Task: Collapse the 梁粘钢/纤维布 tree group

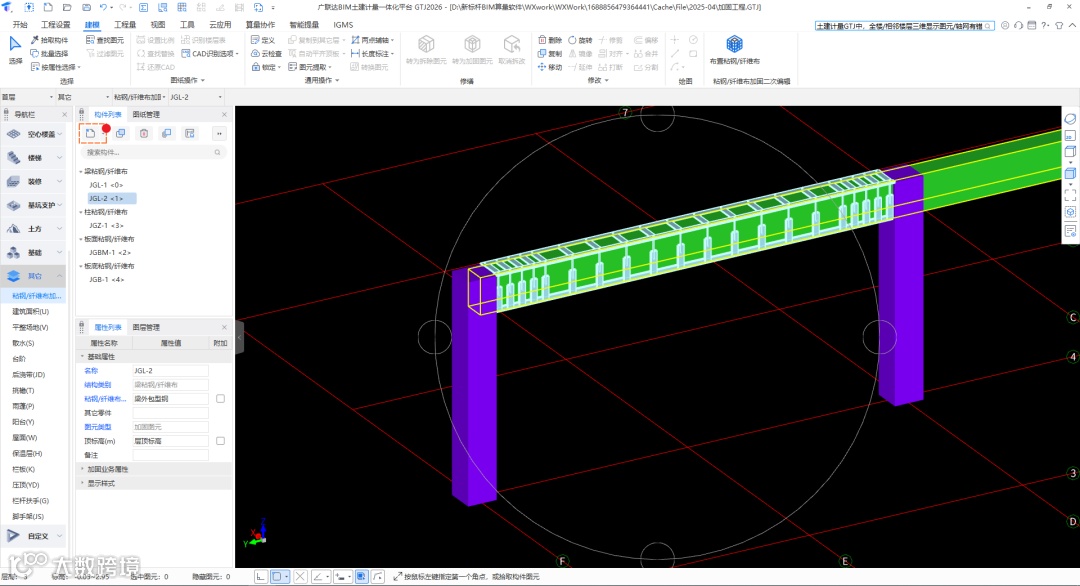Action: pos(81,171)
